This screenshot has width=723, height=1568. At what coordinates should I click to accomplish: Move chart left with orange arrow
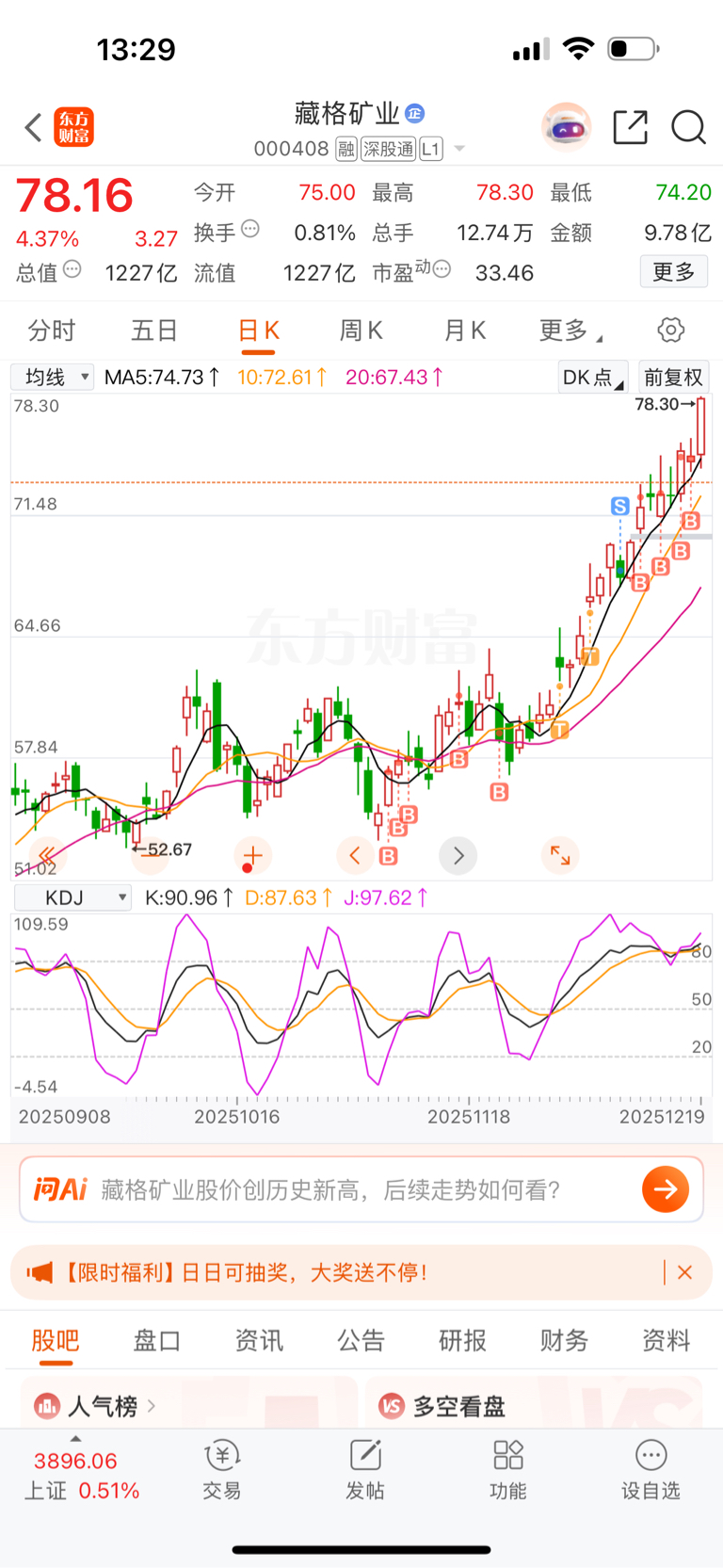355,855
